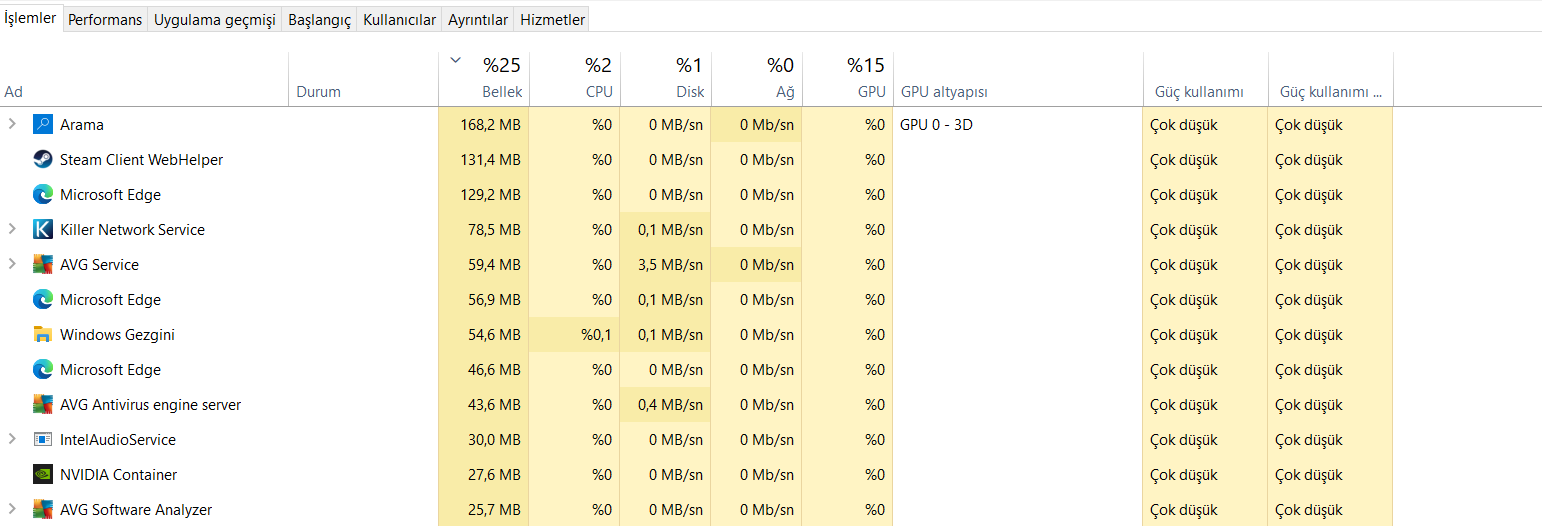Expand the Killer Network Service group
The image size is (1542, 526).
[x=12, y=229]
